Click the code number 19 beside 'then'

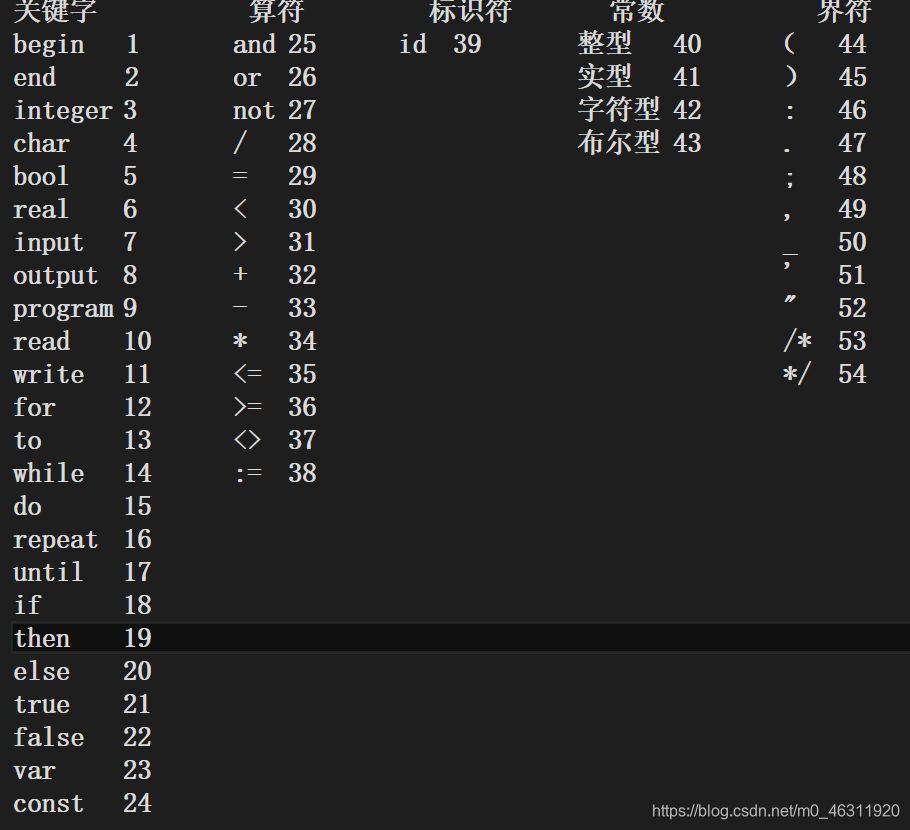(x=138, y=638)
